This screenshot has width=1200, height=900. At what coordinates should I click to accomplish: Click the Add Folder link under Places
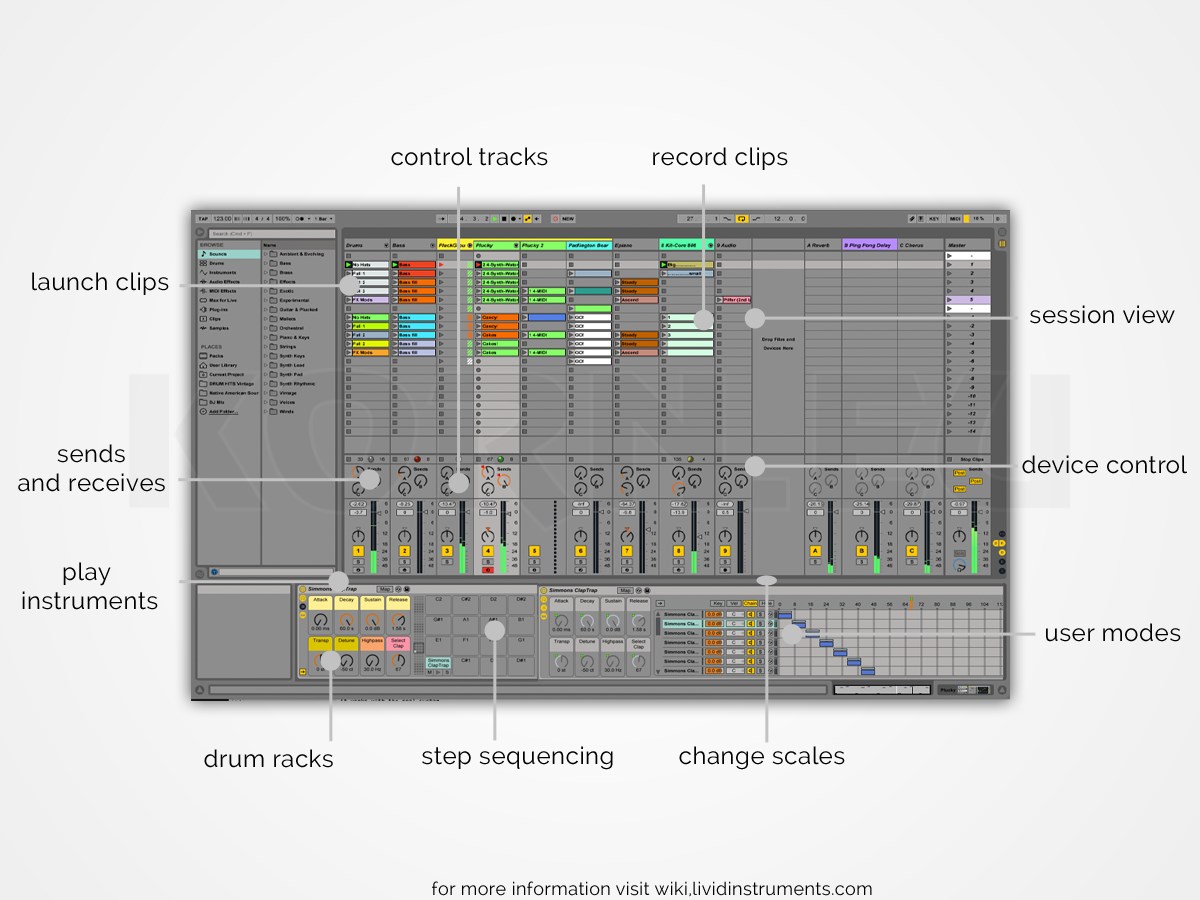221,412
